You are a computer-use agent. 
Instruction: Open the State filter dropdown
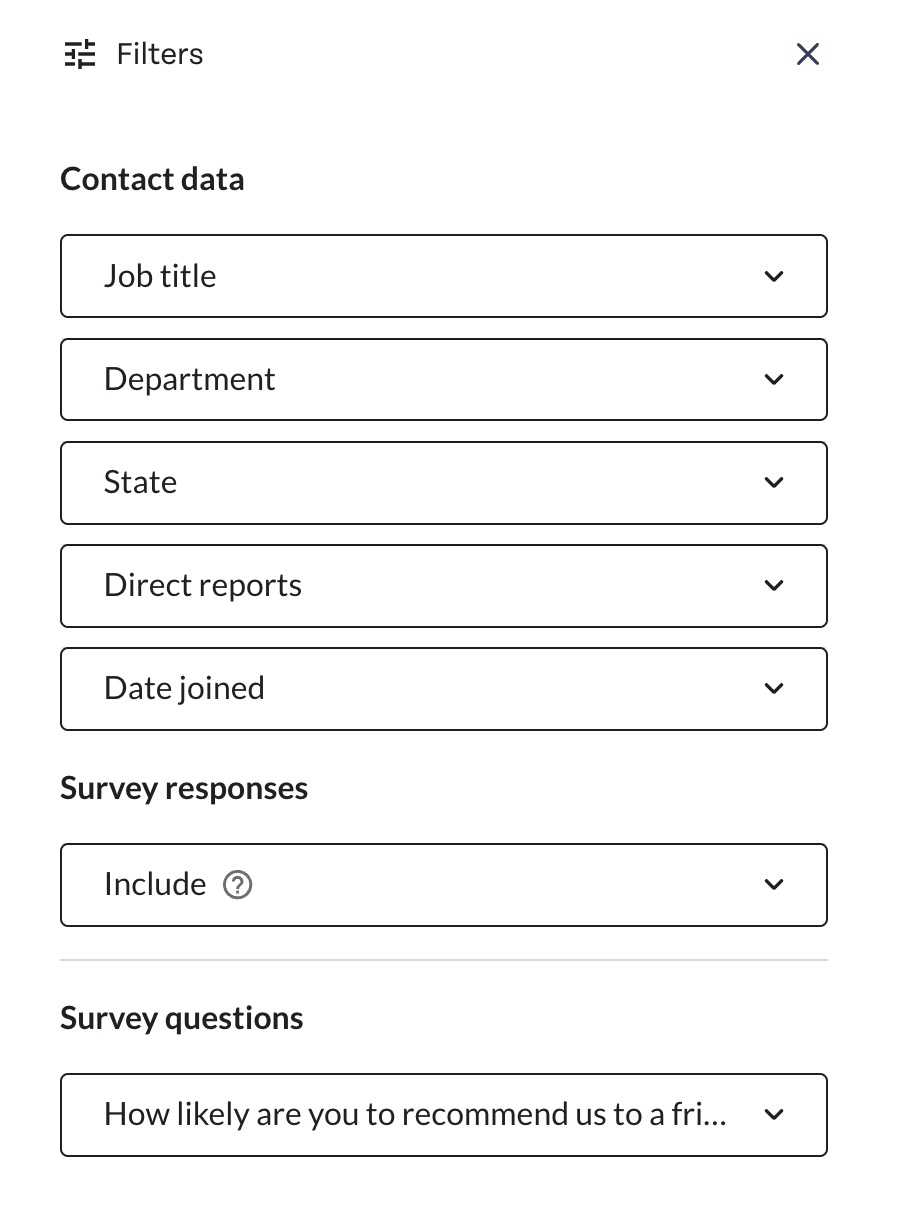[444, 482]
